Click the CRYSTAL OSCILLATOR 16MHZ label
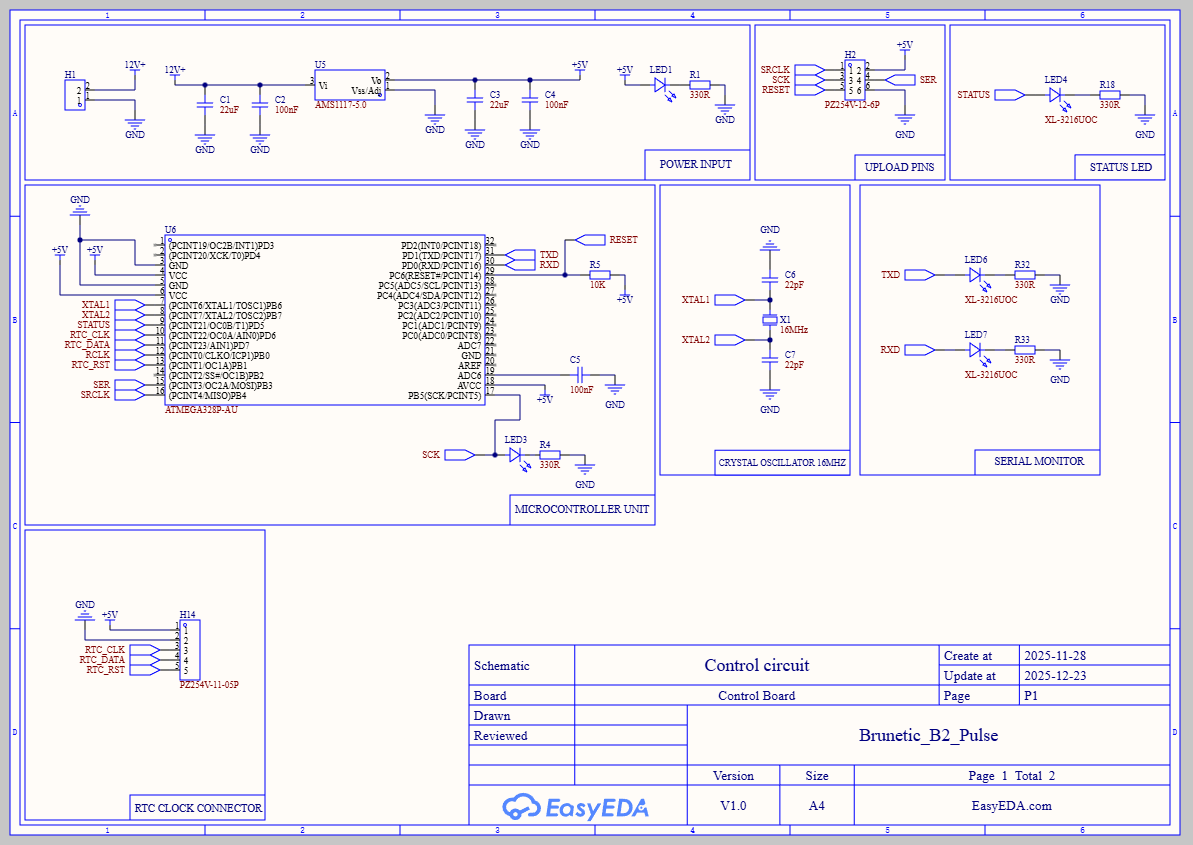1193x845 pixels. 782,462
